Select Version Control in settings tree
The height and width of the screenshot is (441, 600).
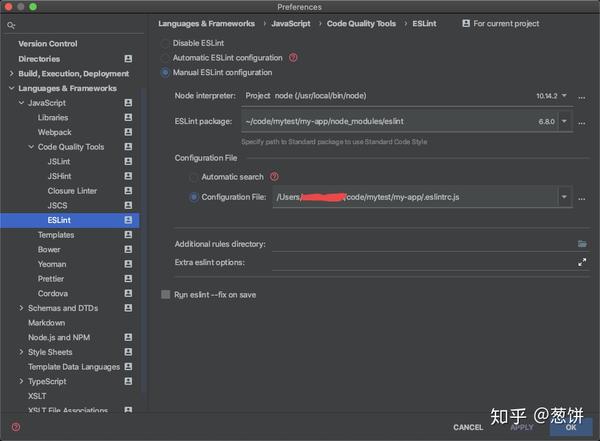tap(48, 44)
